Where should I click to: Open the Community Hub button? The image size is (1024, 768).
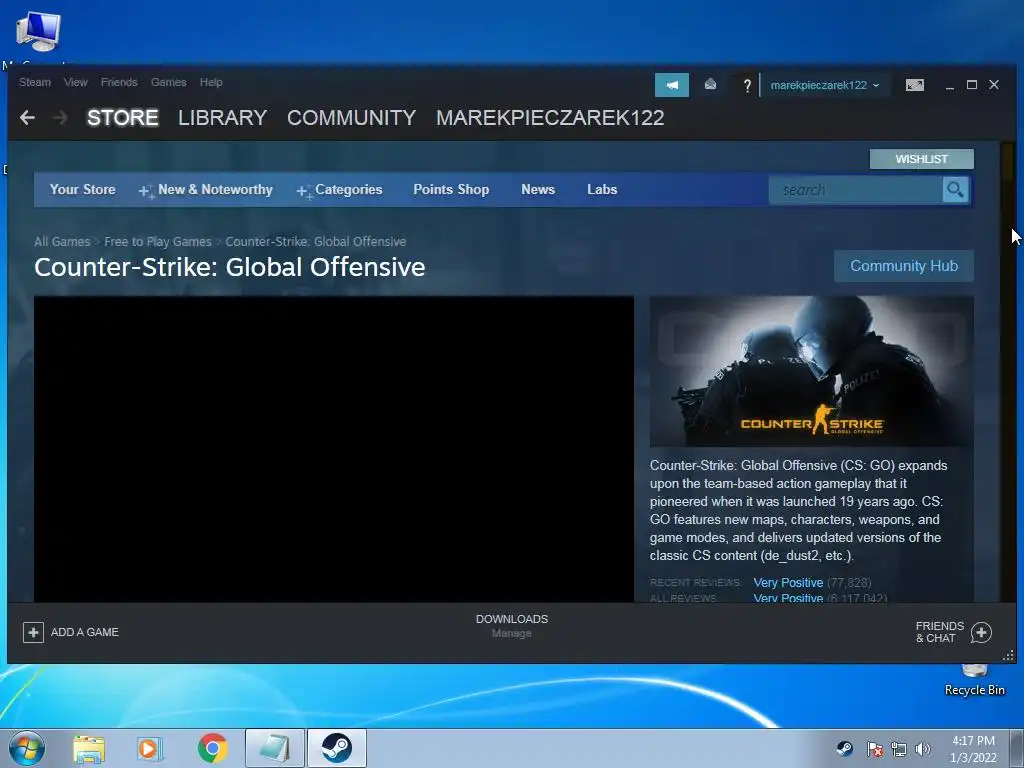click(x=904, y=266)
